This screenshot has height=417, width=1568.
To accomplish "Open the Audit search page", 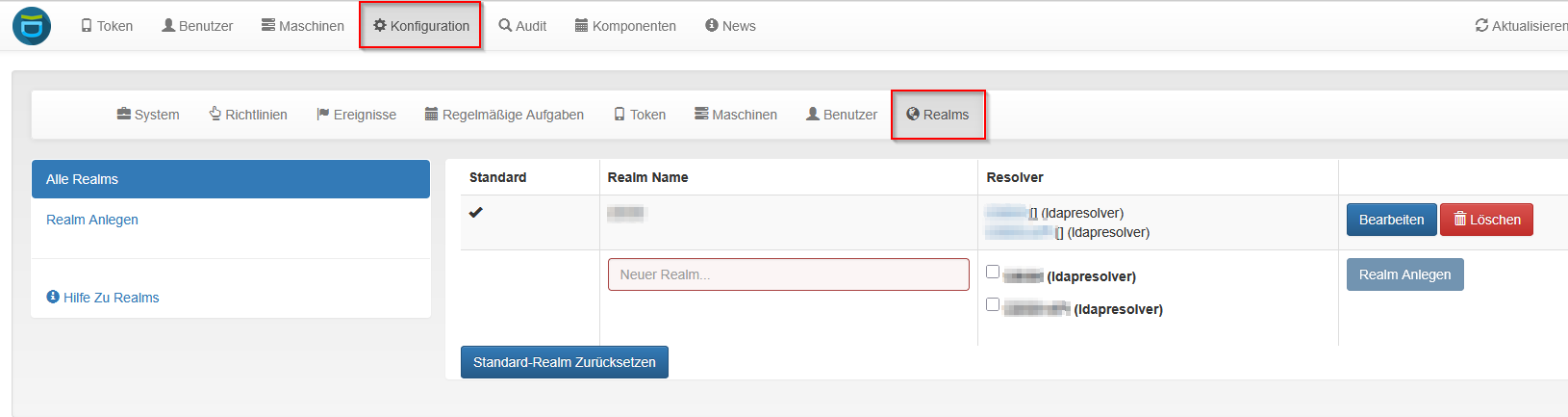I will pos(522,26).
